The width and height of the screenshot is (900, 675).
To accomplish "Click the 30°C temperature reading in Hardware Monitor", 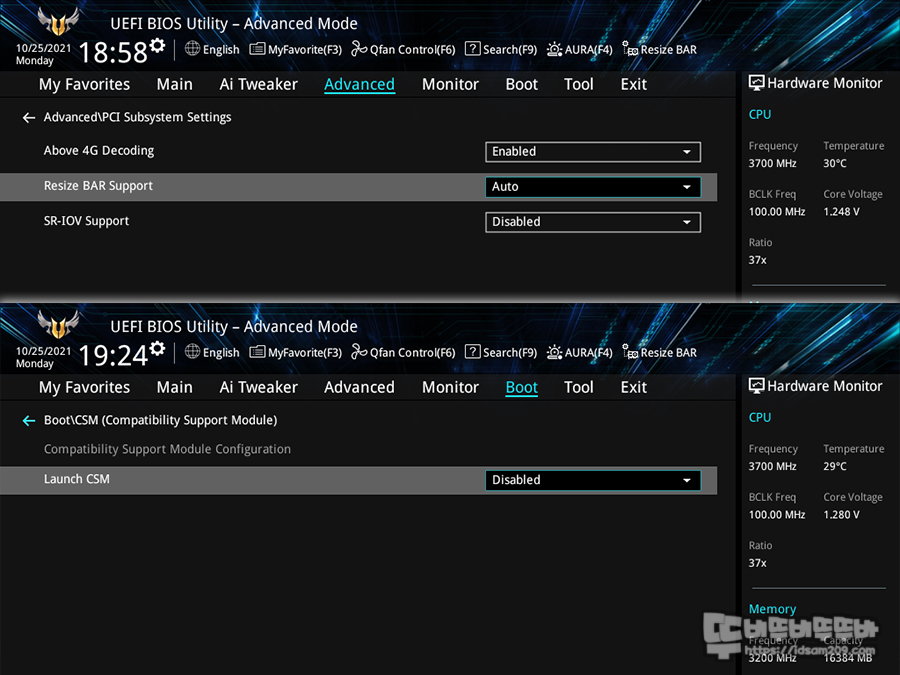I will point(835,164).
